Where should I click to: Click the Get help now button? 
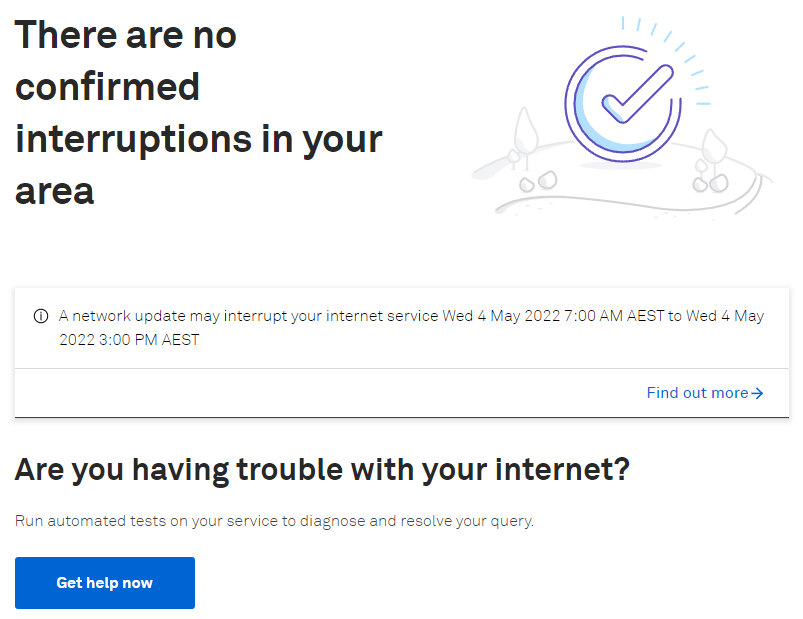[x=105, y=583]
